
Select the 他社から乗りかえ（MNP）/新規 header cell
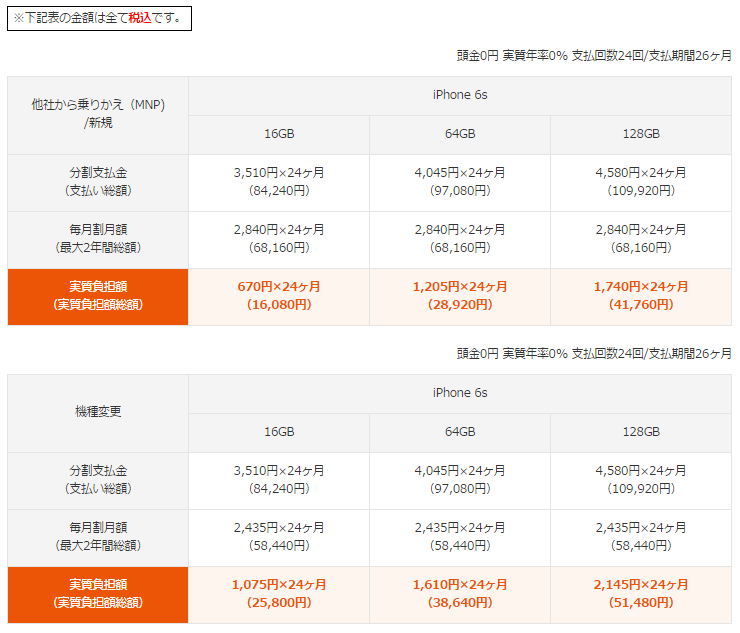pyautogui.click(x=98, y=116)
